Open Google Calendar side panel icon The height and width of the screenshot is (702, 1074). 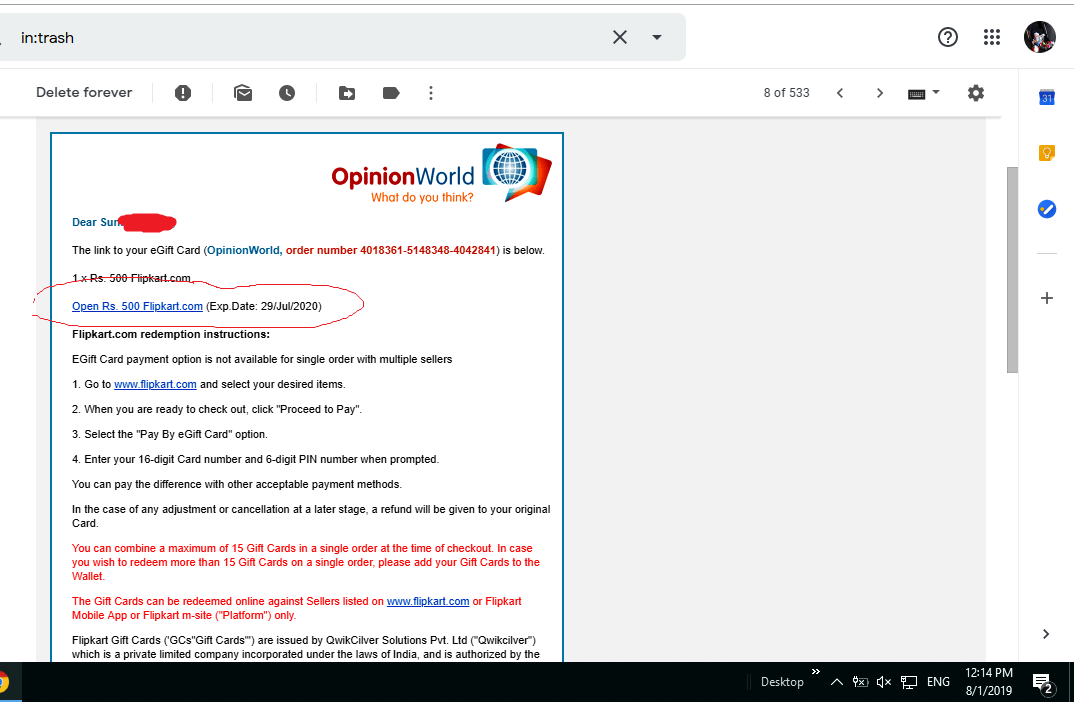click(x=1047, y=97)
